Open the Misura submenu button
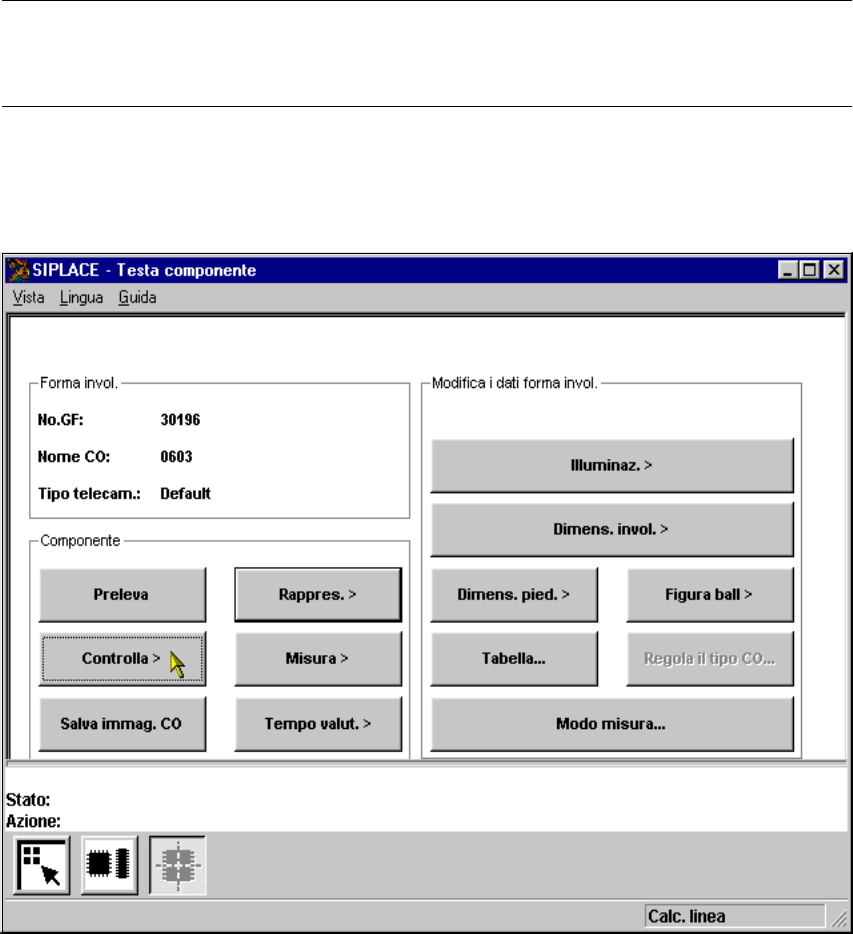 pos(318,659)
